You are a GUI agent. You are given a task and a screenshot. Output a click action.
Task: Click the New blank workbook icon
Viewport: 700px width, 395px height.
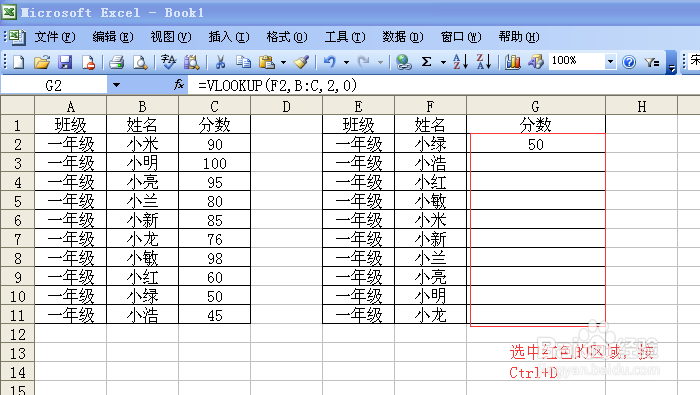tap(18, 62)
